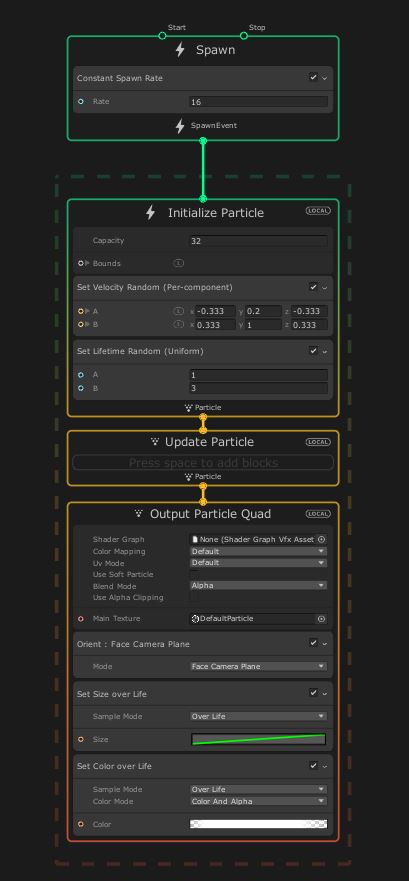This screenshot has width=409, height=881.
Task: Select the Output Particle Quad title
Action: pyautogui.click(x=210, y=514)
